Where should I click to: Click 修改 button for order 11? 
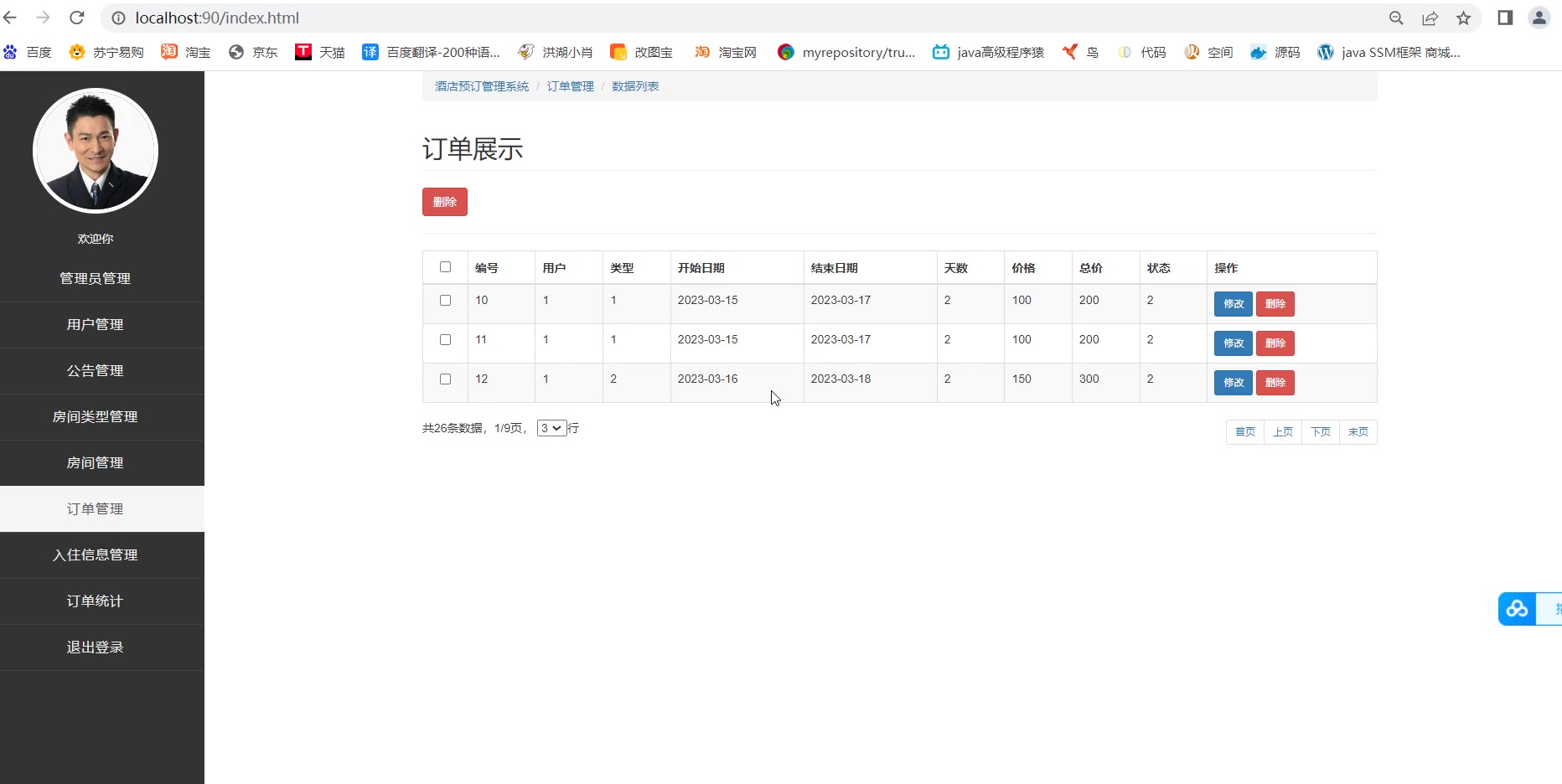coord(1233,343)
